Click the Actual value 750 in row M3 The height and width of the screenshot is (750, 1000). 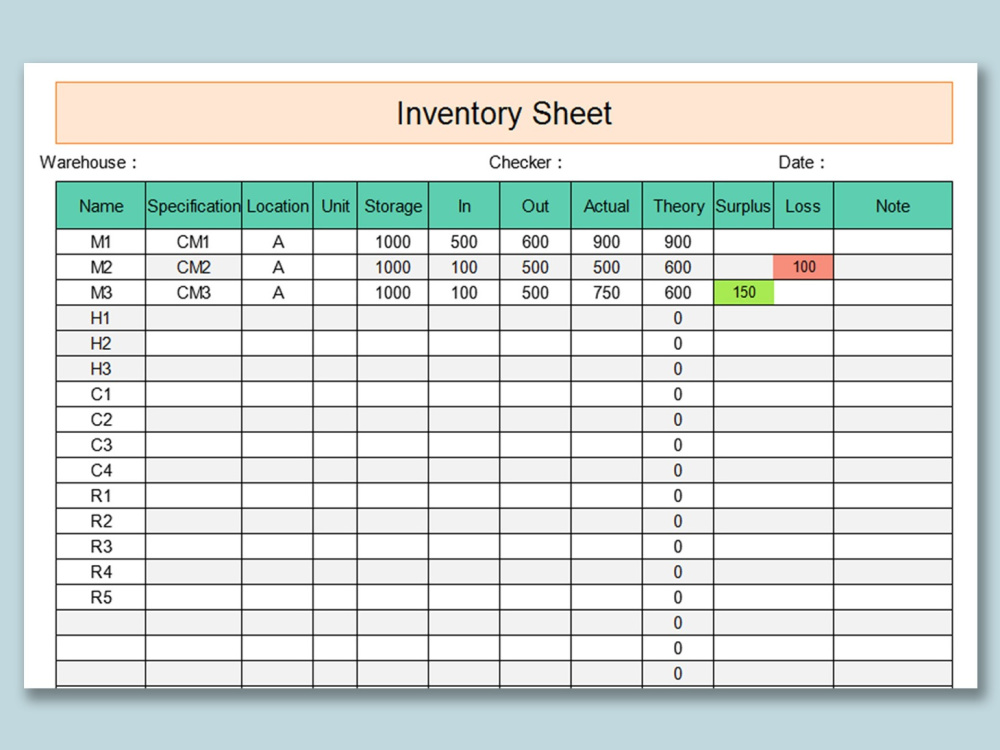click(x=607, y=293)
